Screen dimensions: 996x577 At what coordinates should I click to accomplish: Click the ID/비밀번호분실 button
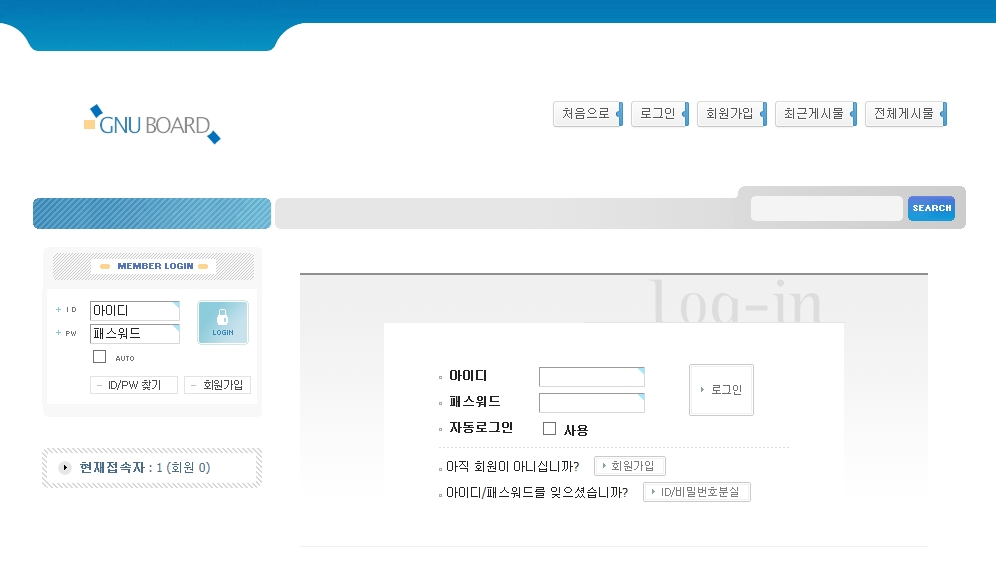click(x=697, y=492)
